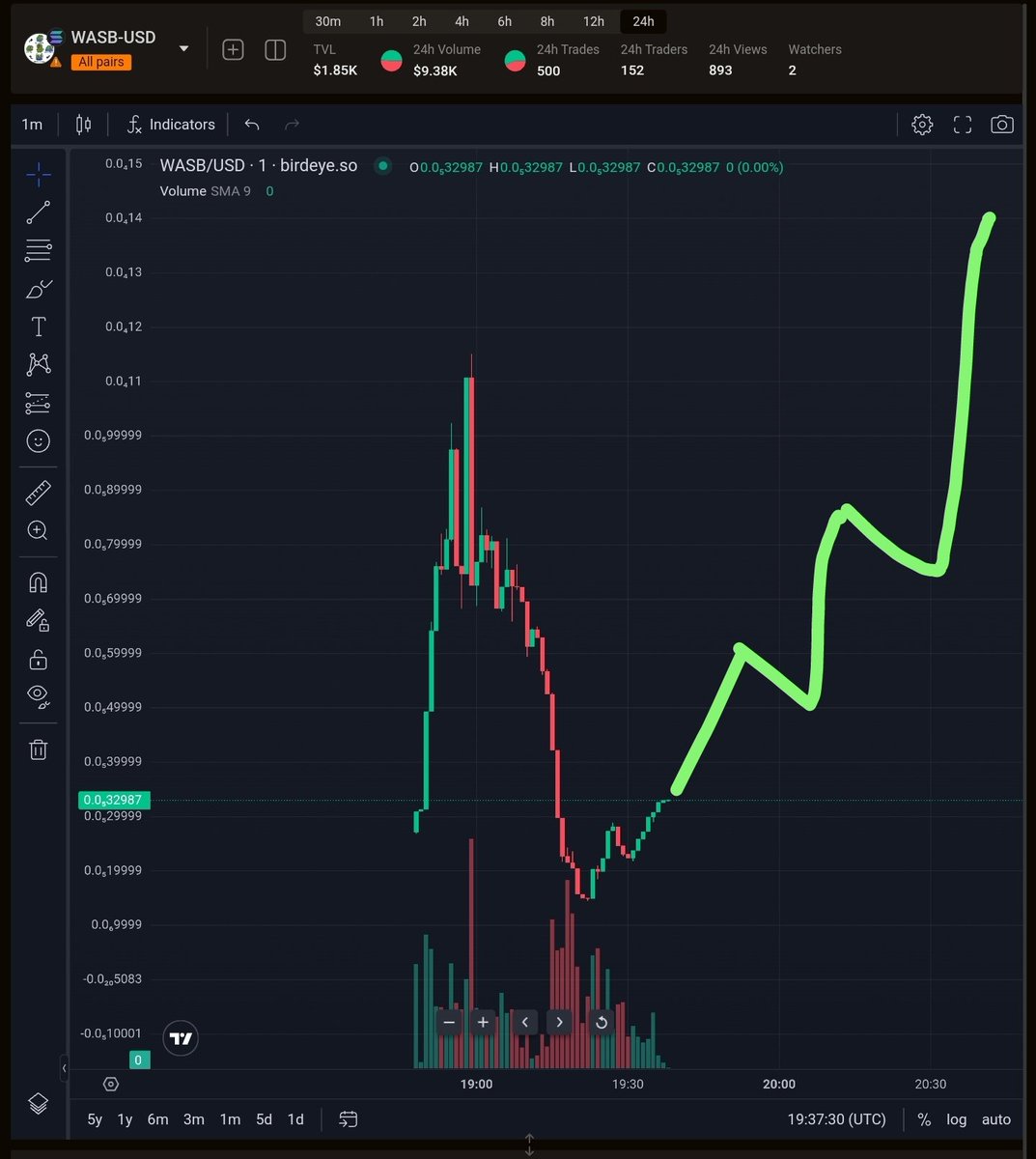The width and height of the screenshot is (1036, 1159).
Task: Enter fullscreen chart mode
Action: point(963,125)
